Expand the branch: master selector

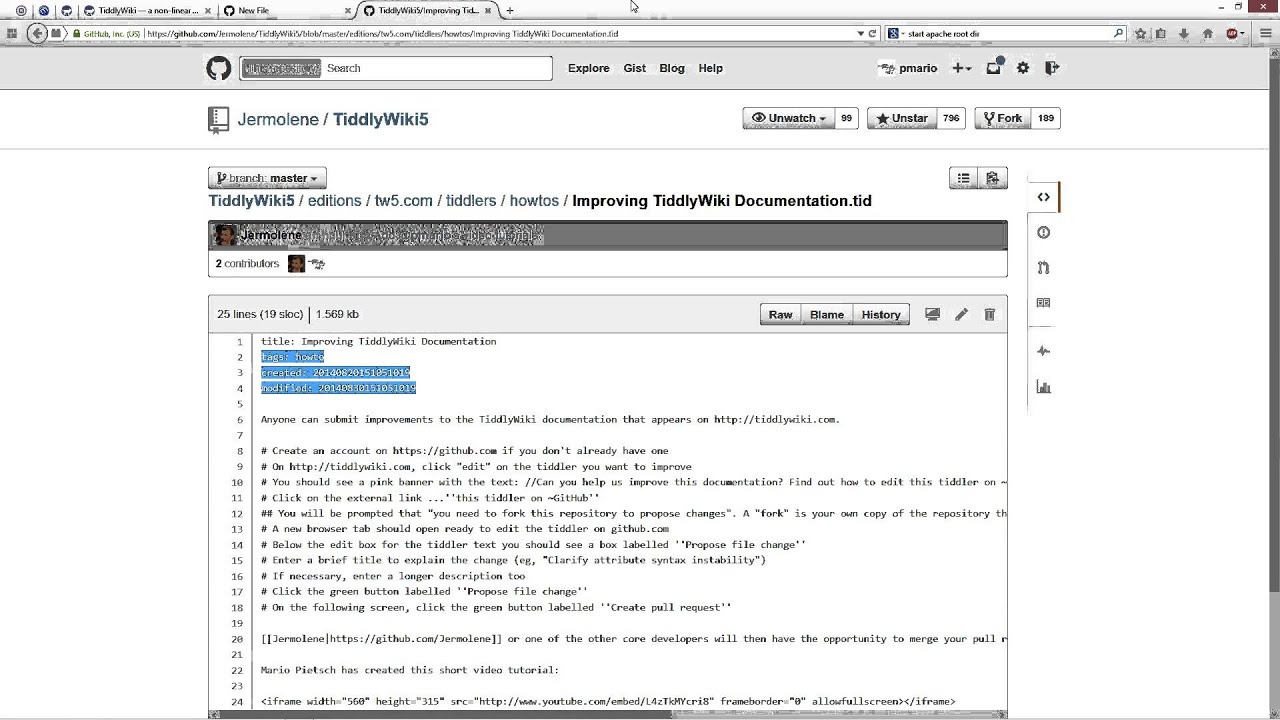tap(267, 178)
